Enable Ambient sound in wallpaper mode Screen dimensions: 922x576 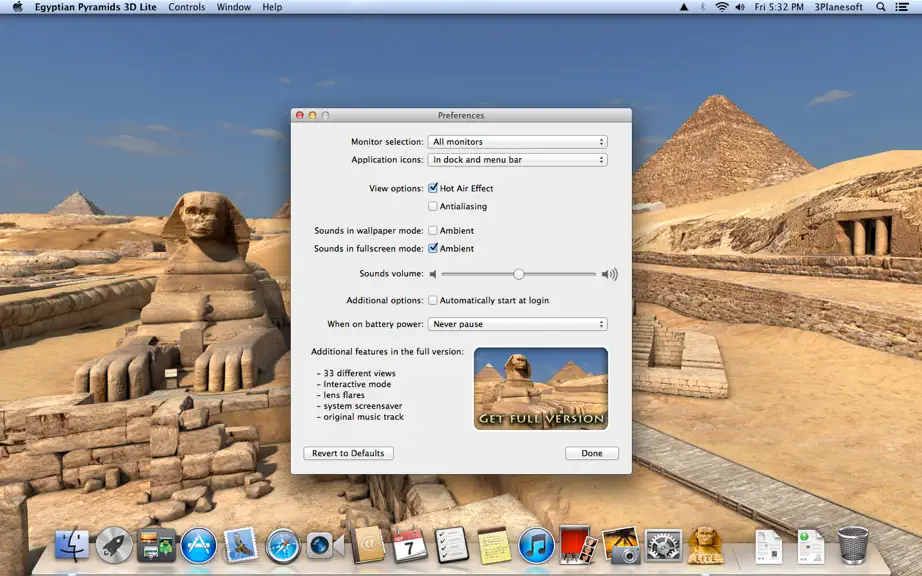tap(433, 230)
